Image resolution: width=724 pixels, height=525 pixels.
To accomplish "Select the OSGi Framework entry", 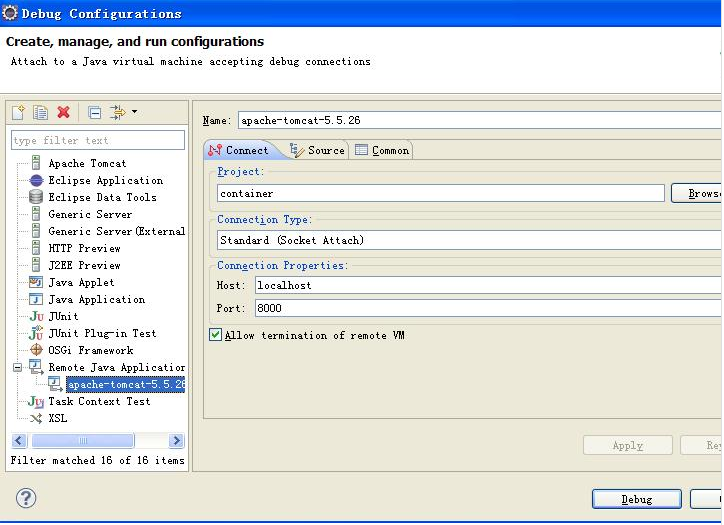I will click(90, 351).
